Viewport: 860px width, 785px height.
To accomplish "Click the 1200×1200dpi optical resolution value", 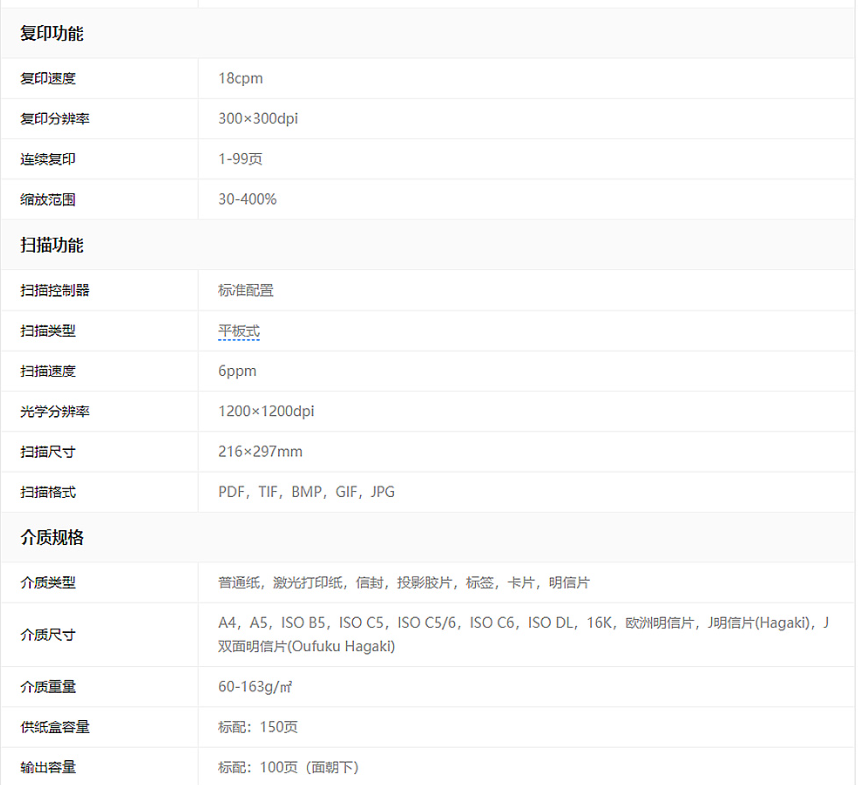I will click(x=266, y=412).
